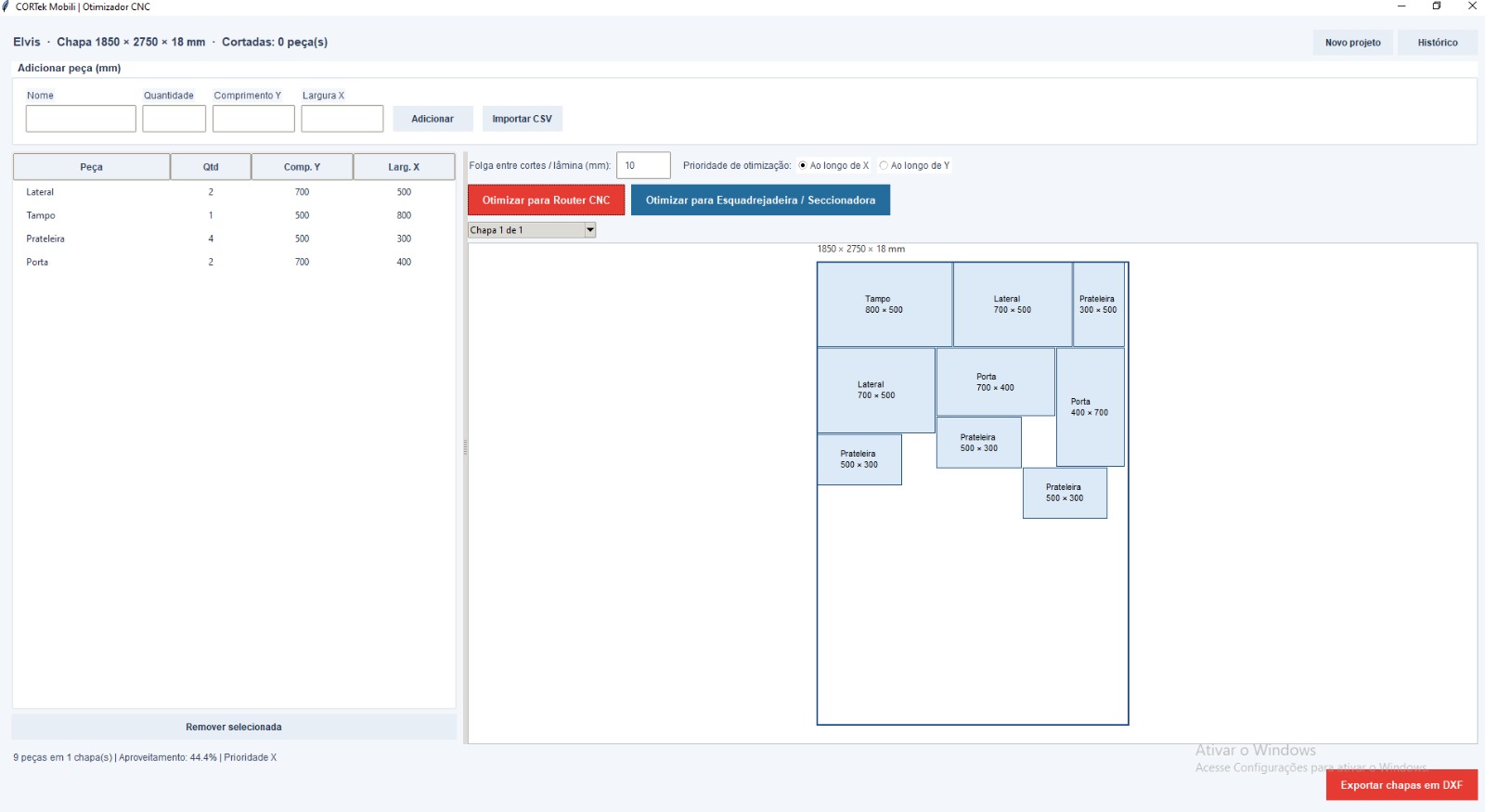Sort by the 'Peça' column header

coord(91,167)
